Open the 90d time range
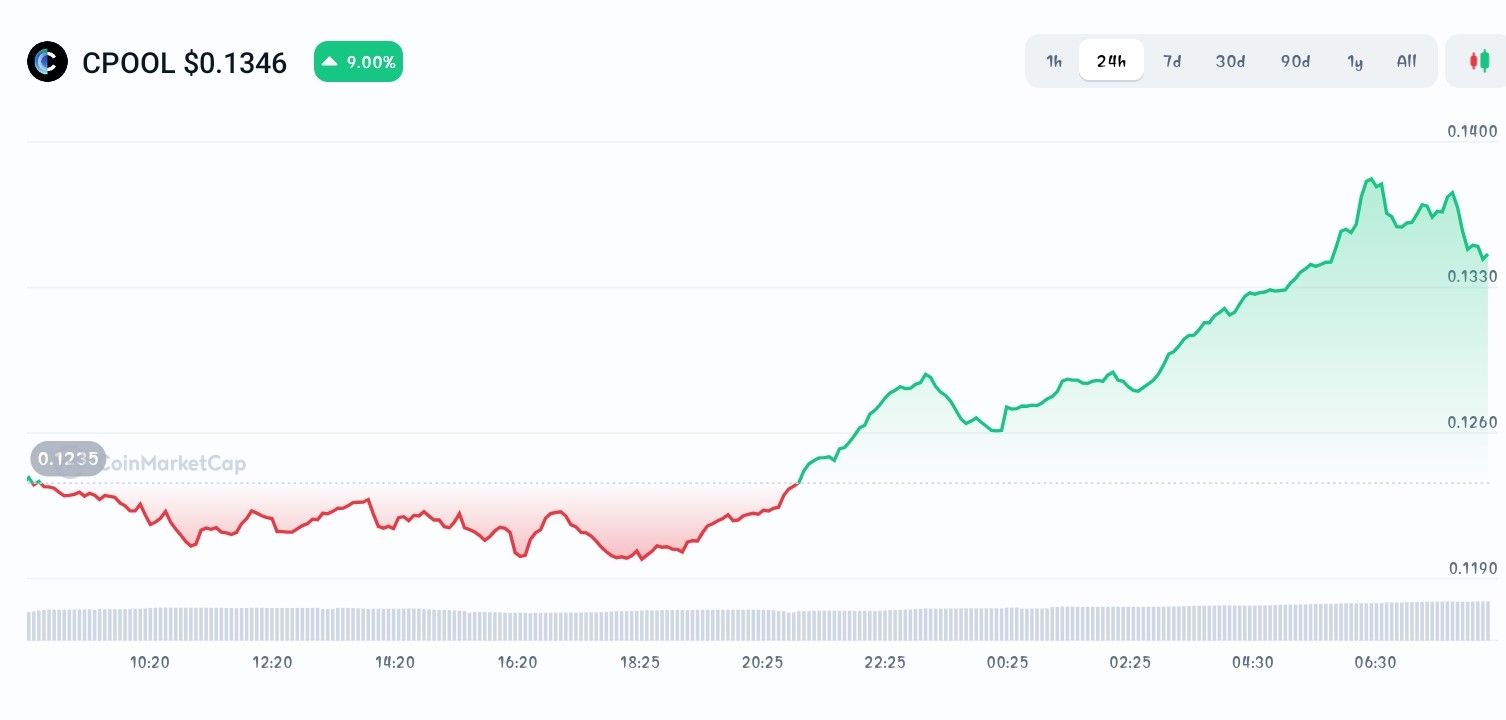Image resolution: width=1506 pixels, height=720 pixels. coord(1295,61)
